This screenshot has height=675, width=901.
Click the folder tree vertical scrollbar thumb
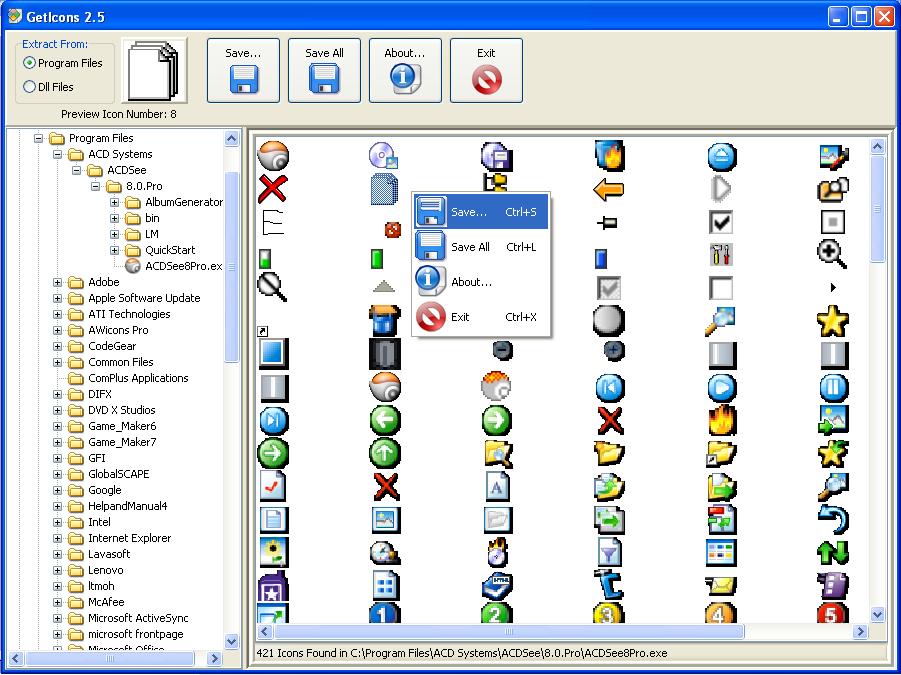[232, 267]
